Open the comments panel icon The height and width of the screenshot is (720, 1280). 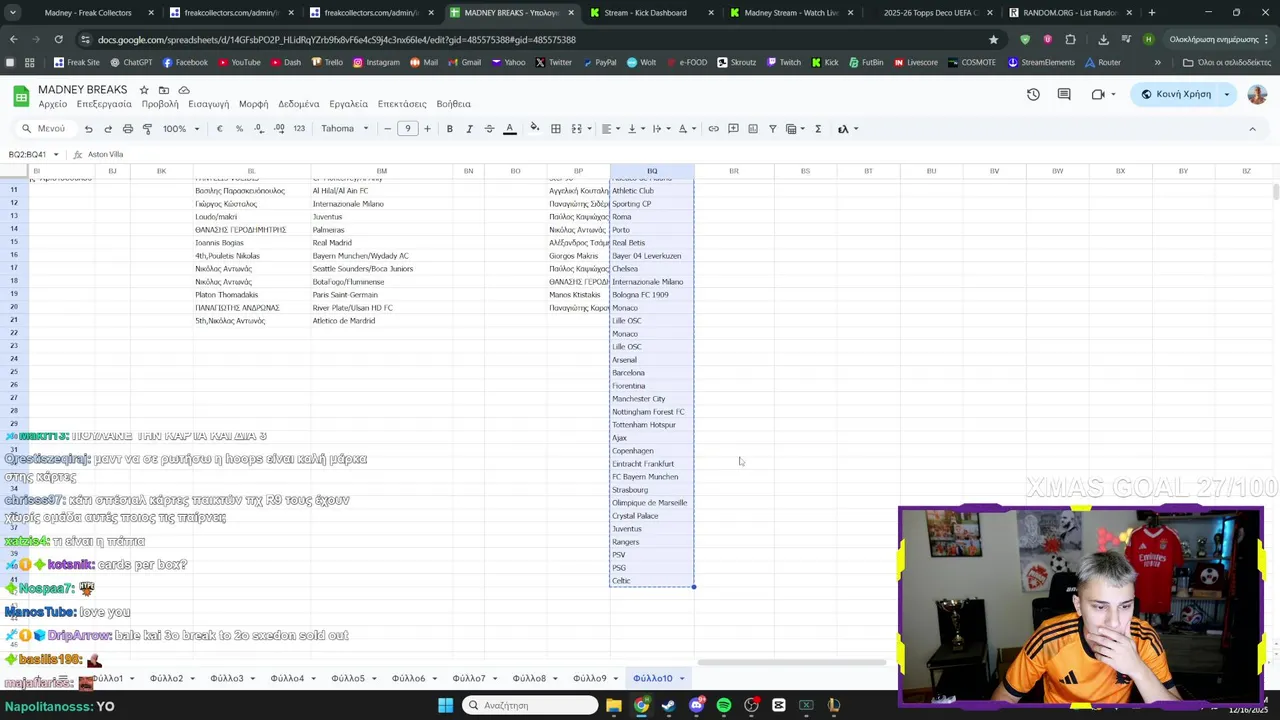click(x=1064, y=94)
